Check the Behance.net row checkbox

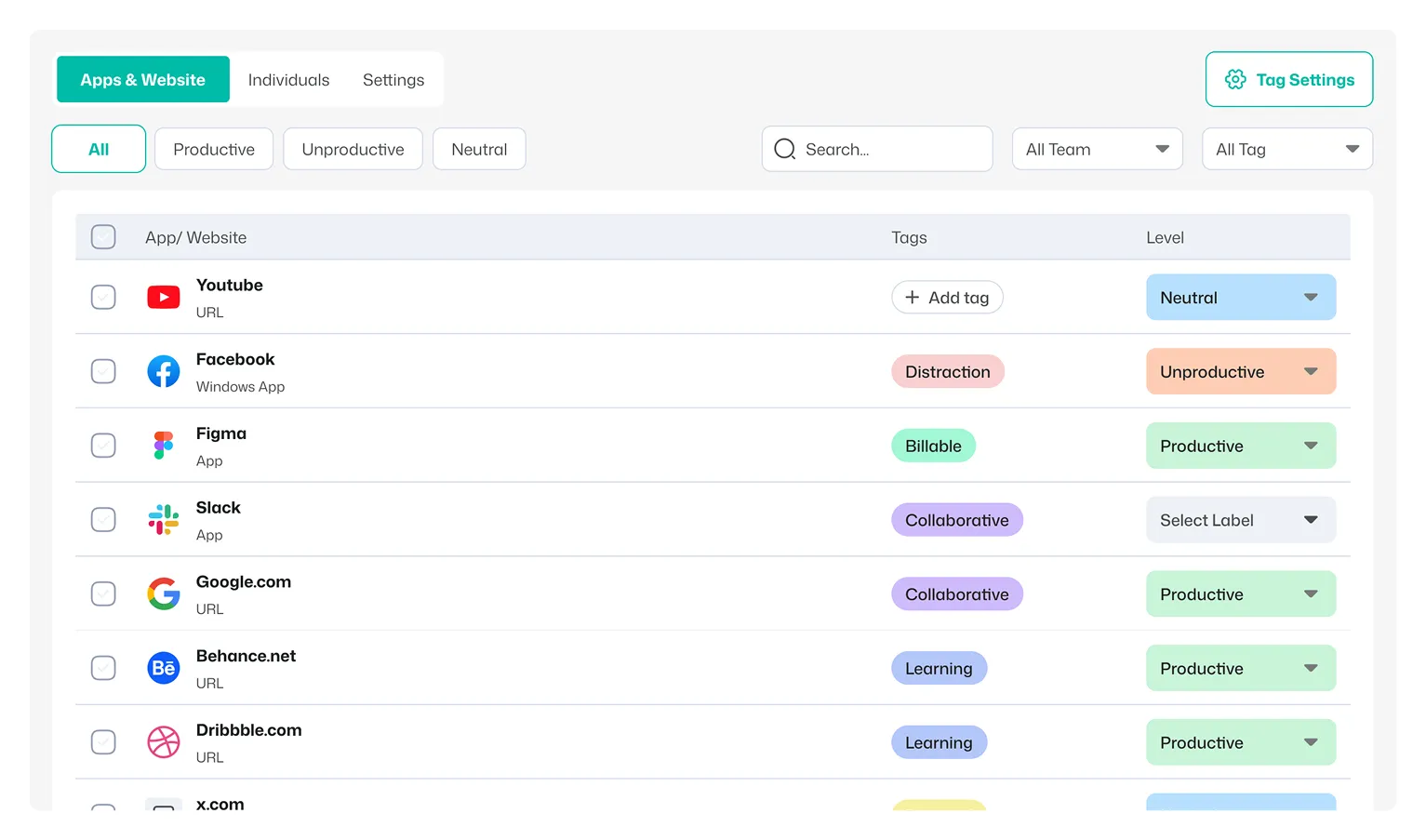103,668
